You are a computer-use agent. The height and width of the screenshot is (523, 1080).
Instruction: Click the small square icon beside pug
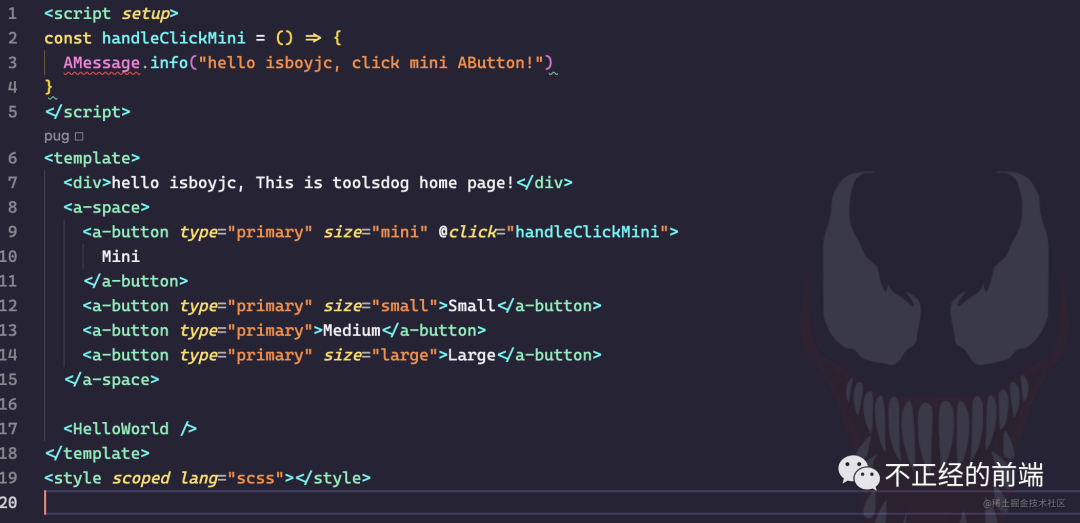79,136
